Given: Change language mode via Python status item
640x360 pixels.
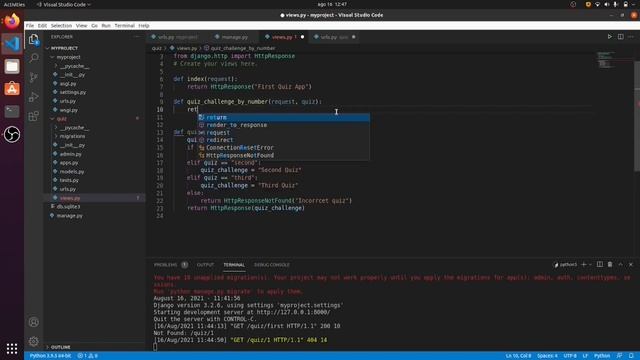Looking at the screenshot, I should [x=602, y=356].
